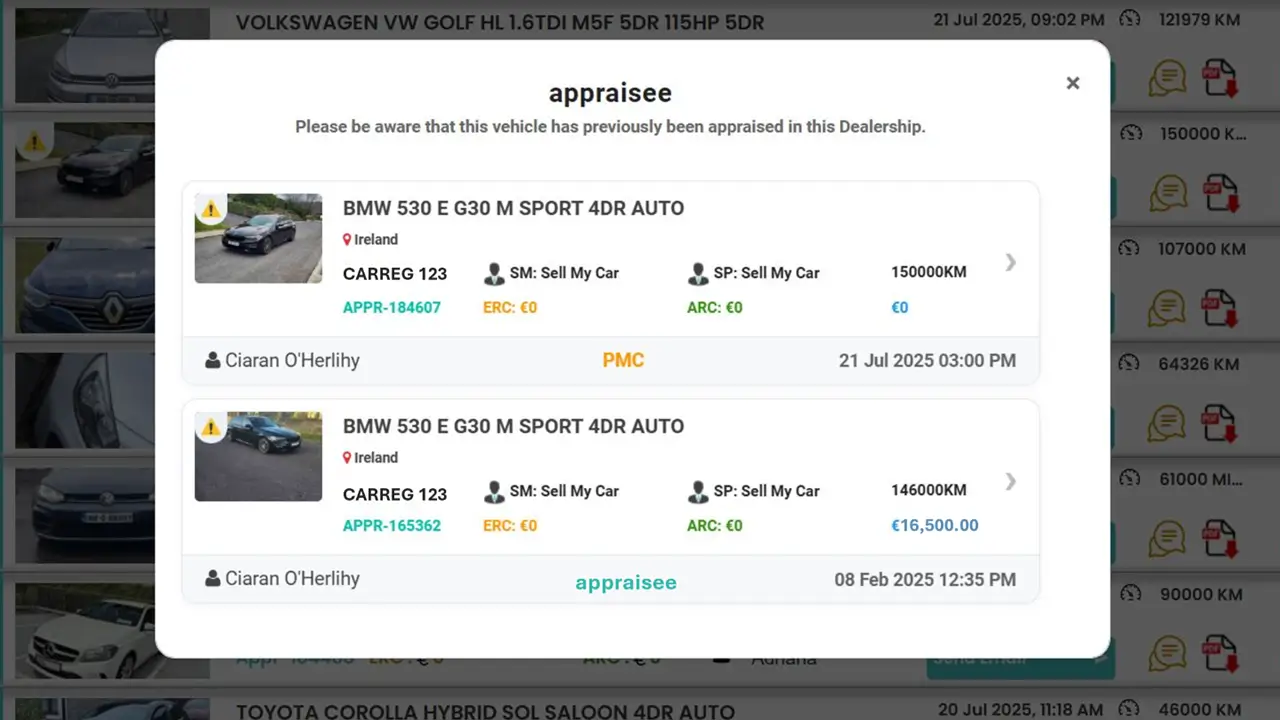Click user icon beside Ciaran O'Herlihy, 08 Feb card
Screen dimensions: 1280x720
pyautogui.click(x=212, y=578)
